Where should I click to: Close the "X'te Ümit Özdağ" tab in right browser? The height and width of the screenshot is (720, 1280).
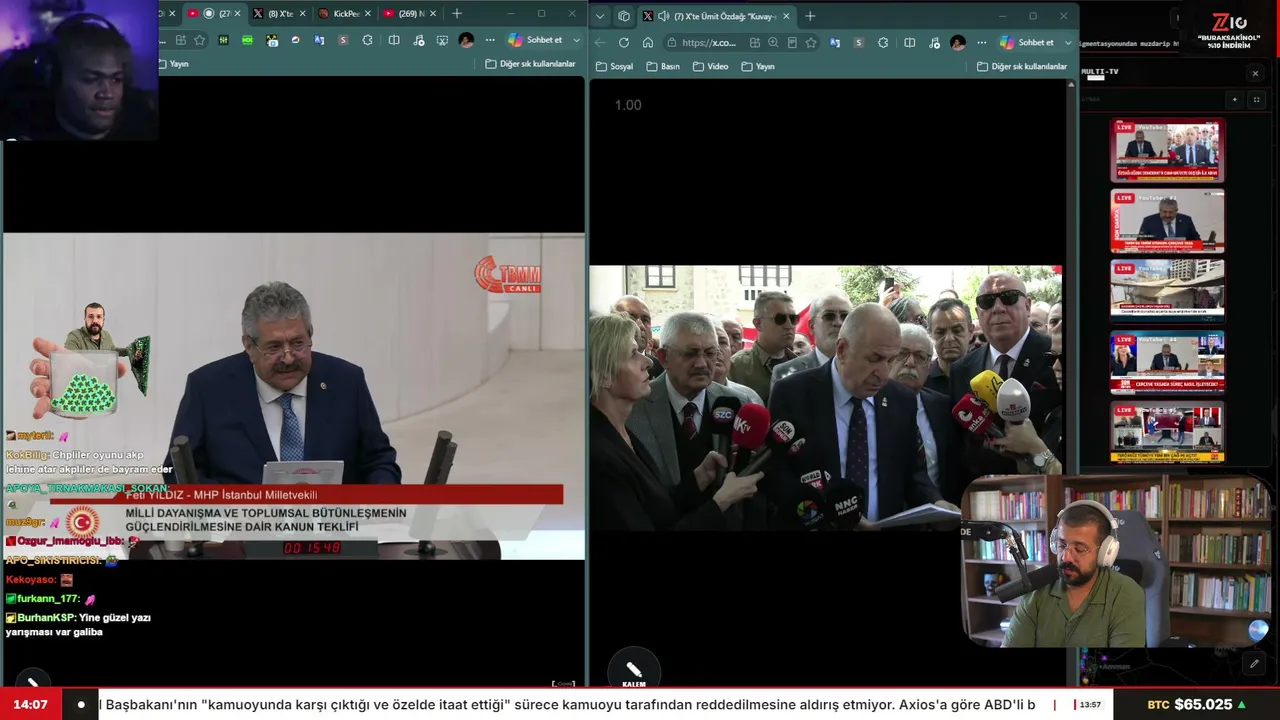click(784, 16)
